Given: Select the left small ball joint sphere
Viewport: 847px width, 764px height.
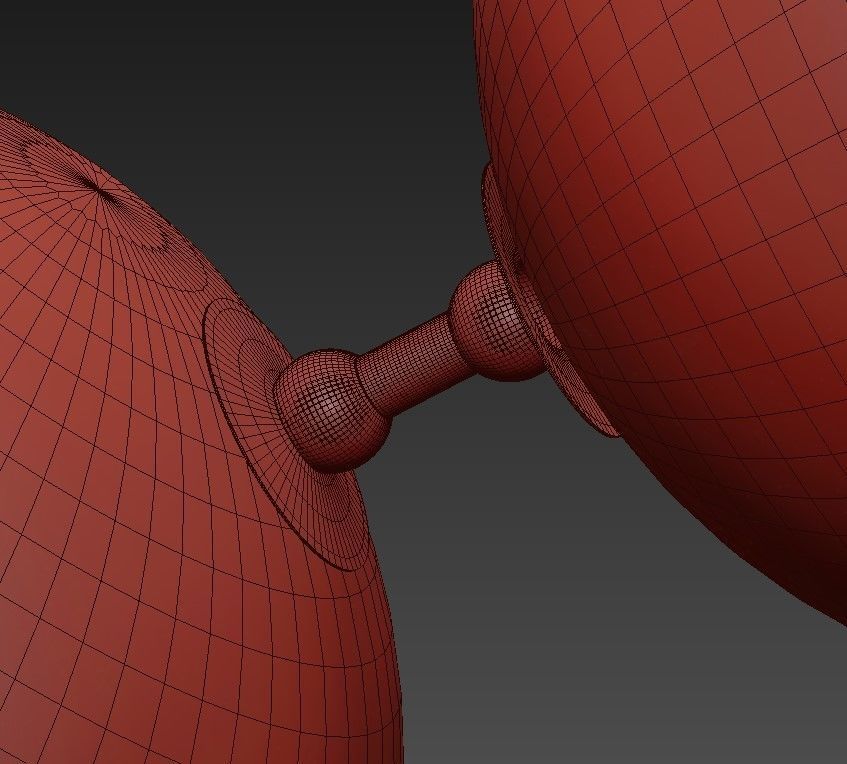Looking at the screenshot, I should click(x=332, y=410).
